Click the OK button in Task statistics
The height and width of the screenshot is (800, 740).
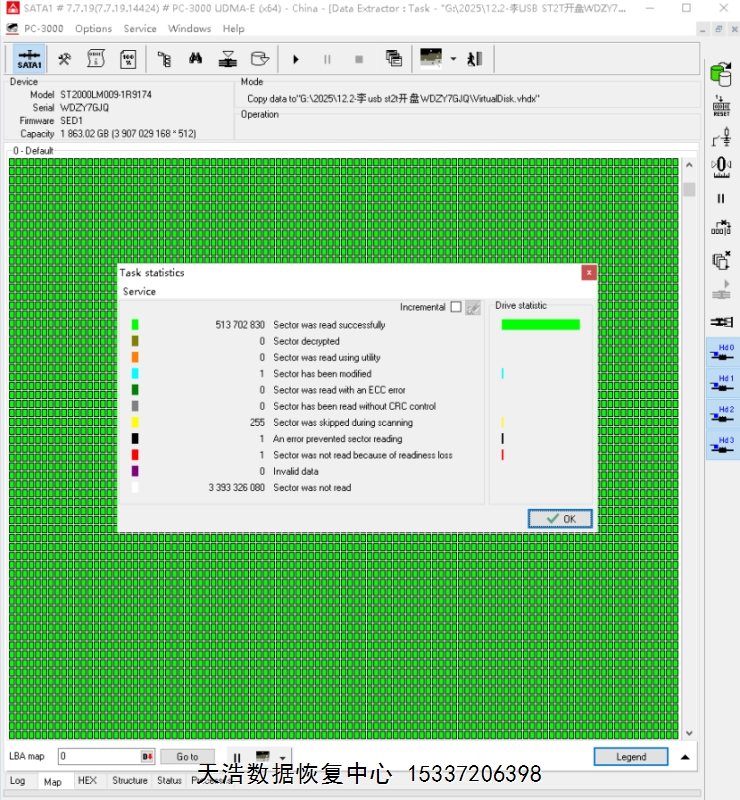[560, 519]
